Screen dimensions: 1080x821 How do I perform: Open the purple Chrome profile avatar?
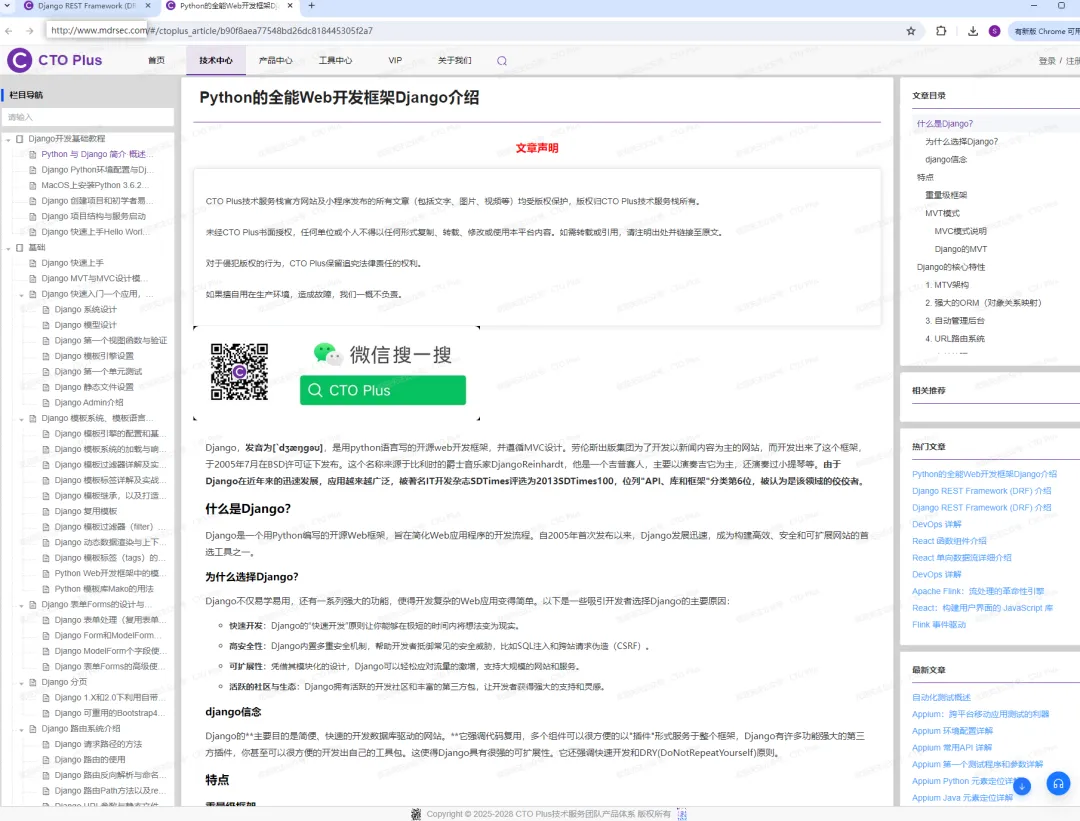[x=995, y=31]
